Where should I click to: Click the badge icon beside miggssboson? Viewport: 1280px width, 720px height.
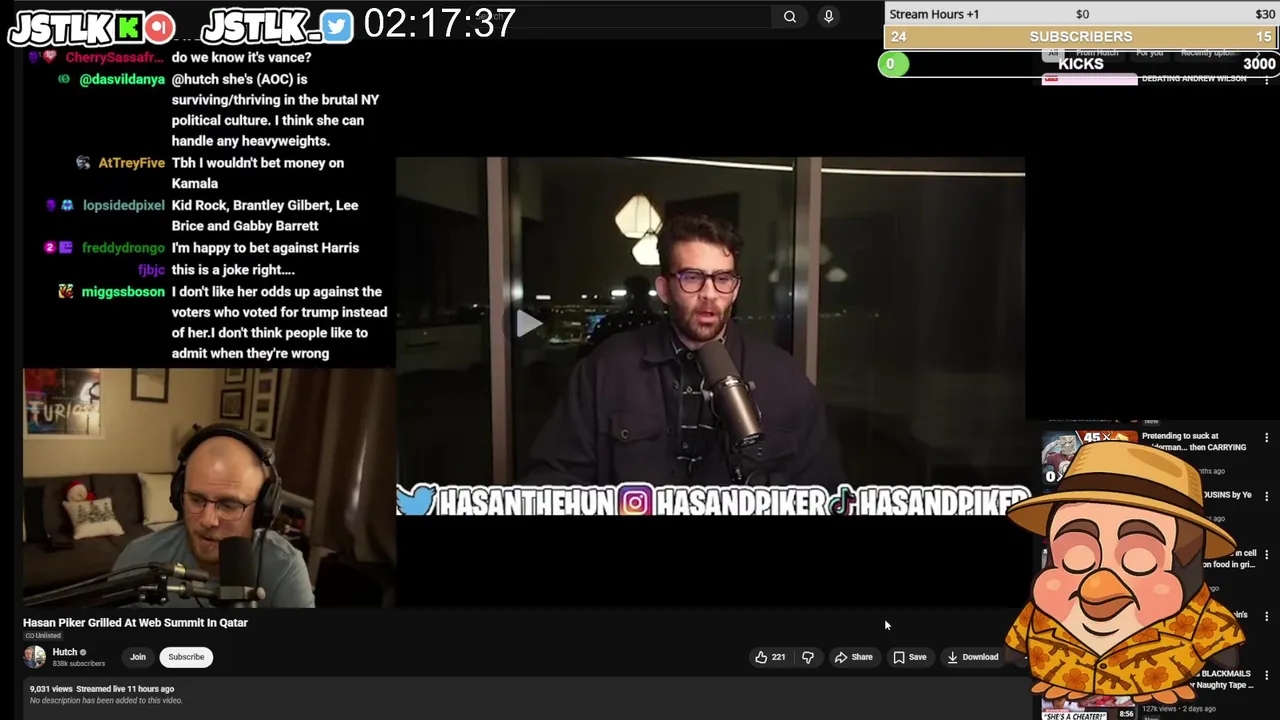(x=66, y=292)
